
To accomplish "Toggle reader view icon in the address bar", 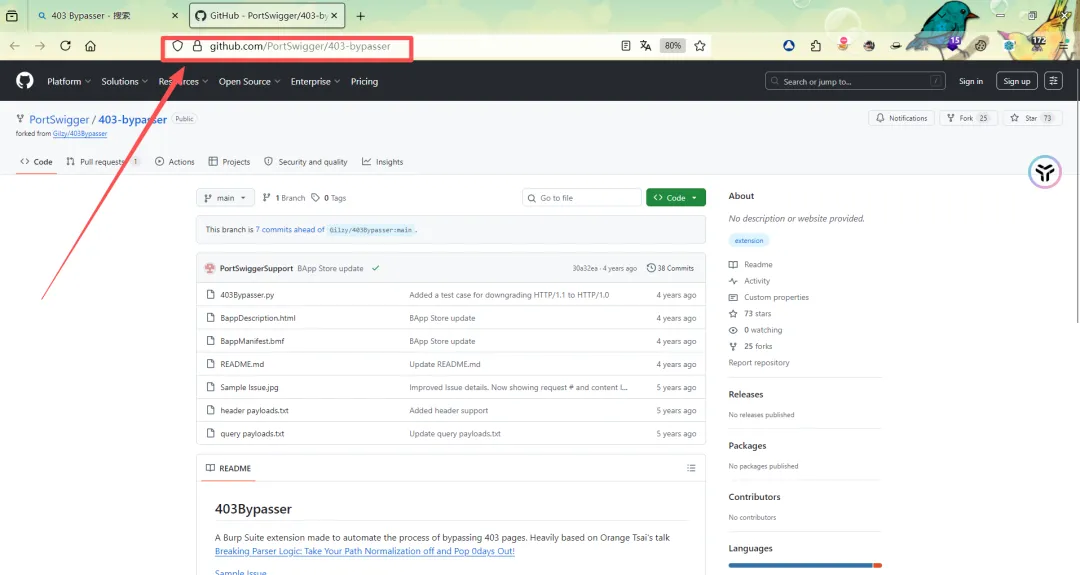I will click(625, 46).
